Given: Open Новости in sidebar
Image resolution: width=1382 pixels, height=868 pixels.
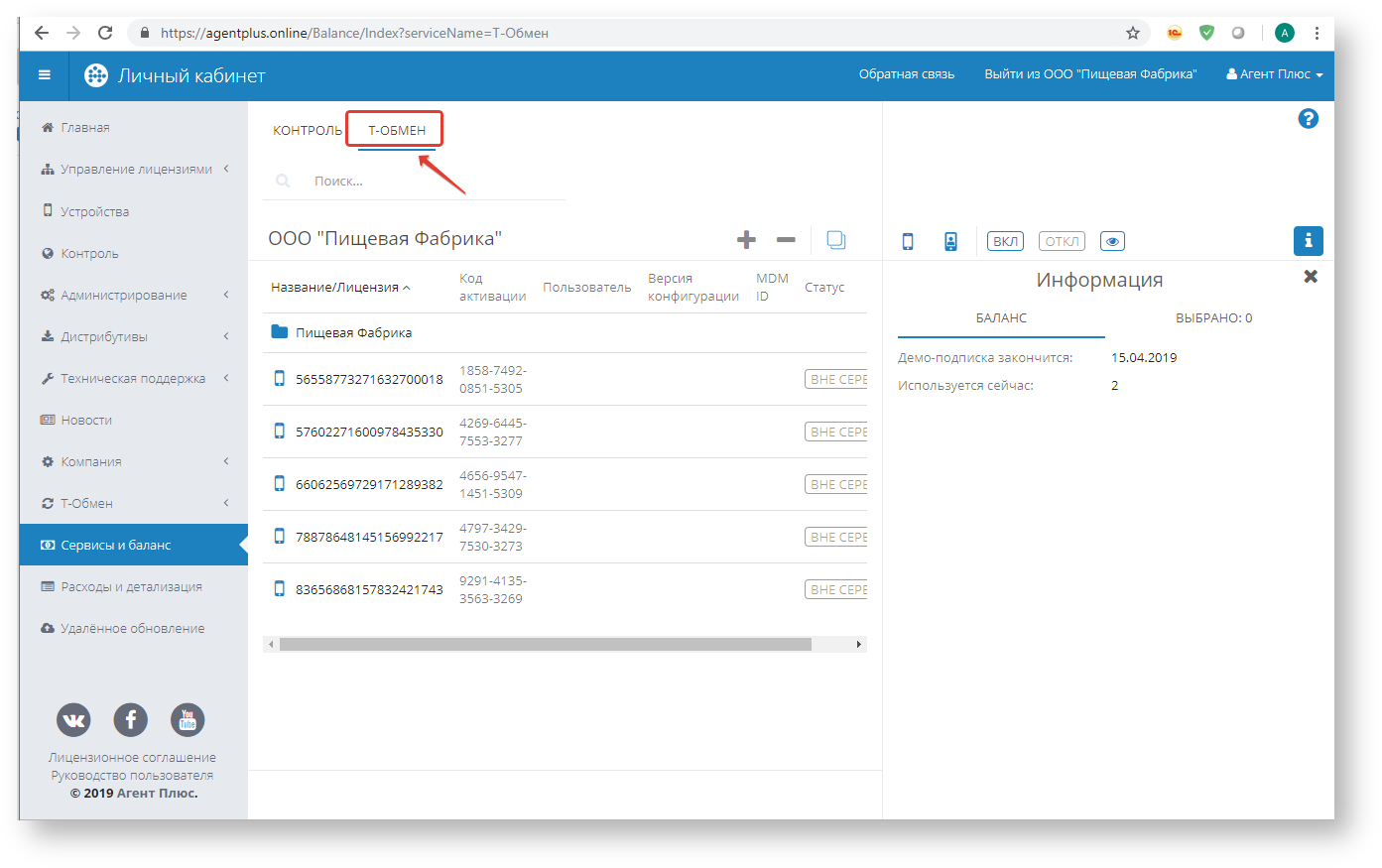Looking at the screenshot, I should click(134, 420).
